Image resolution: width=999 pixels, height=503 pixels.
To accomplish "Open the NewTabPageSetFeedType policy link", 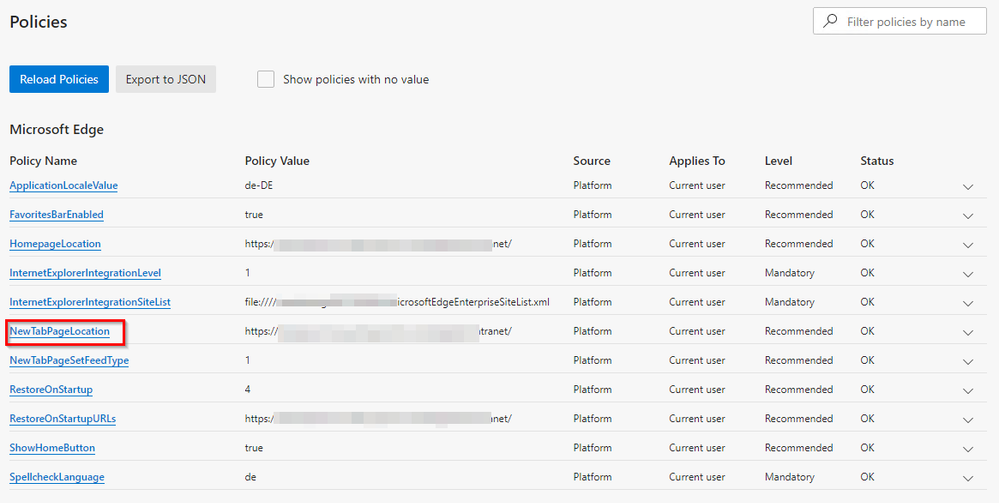I will pos(69,361).
